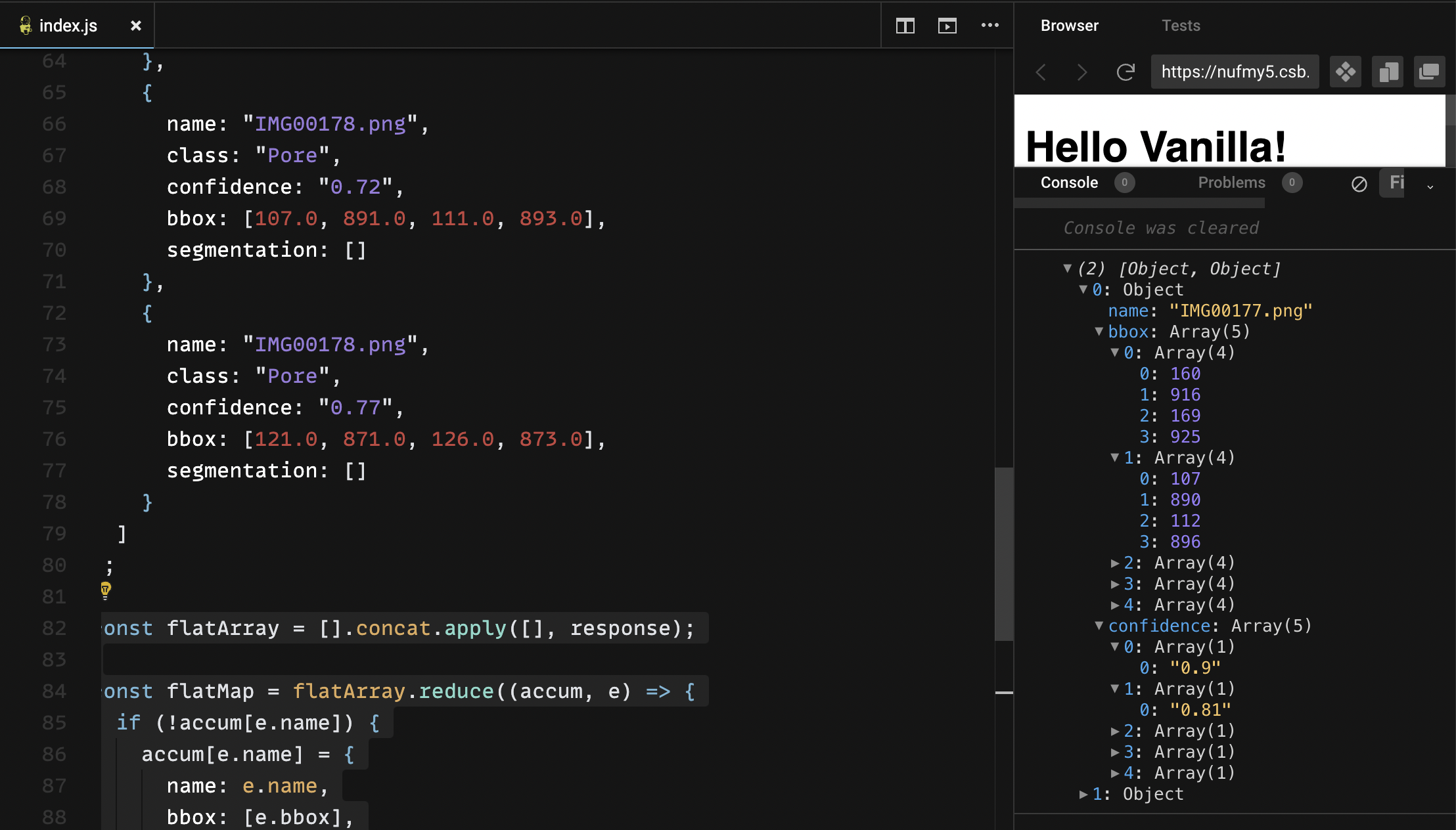
Task: Open the preview pane icon
Action: coord(947,26)
